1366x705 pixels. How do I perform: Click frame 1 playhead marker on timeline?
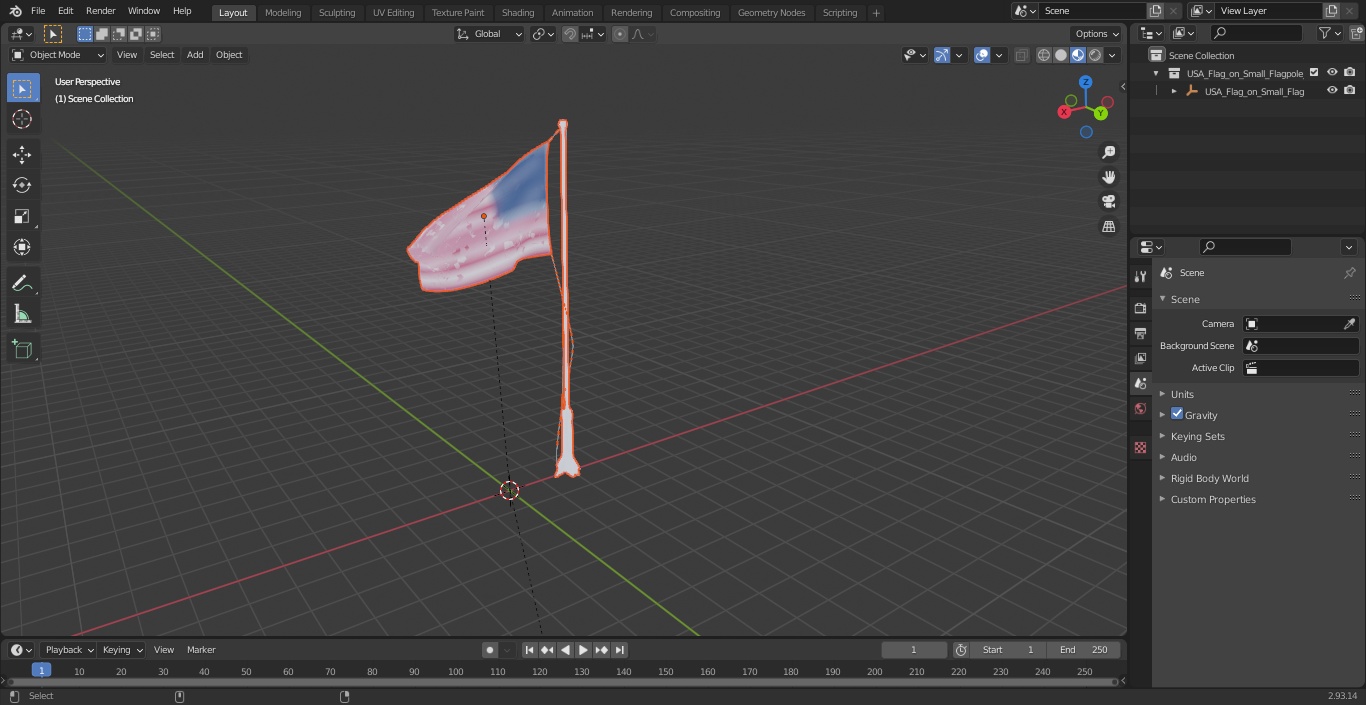(41, 671)
